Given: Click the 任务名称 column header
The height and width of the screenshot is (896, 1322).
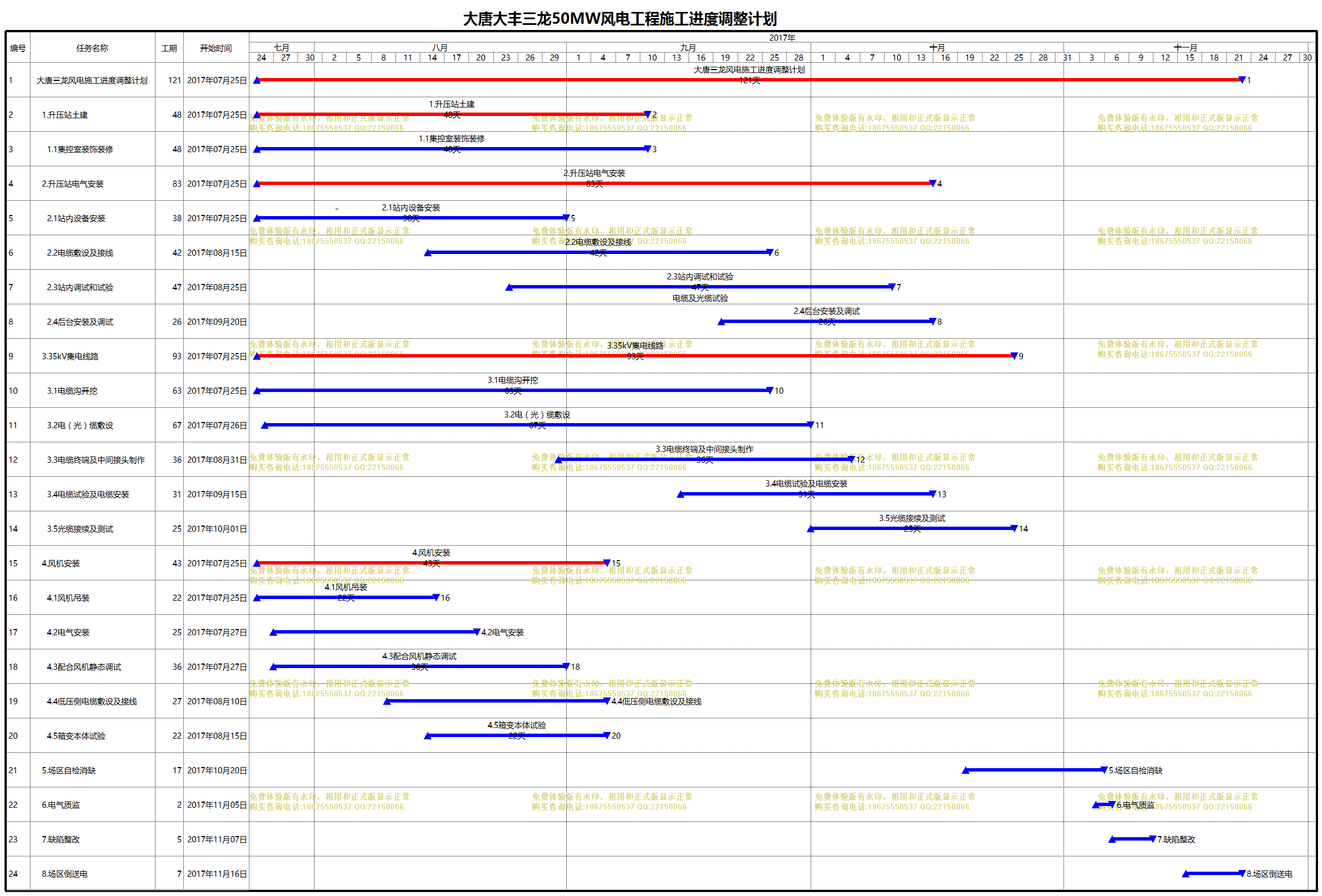Looking at the screenshot, I should click(x=92, y=48).
